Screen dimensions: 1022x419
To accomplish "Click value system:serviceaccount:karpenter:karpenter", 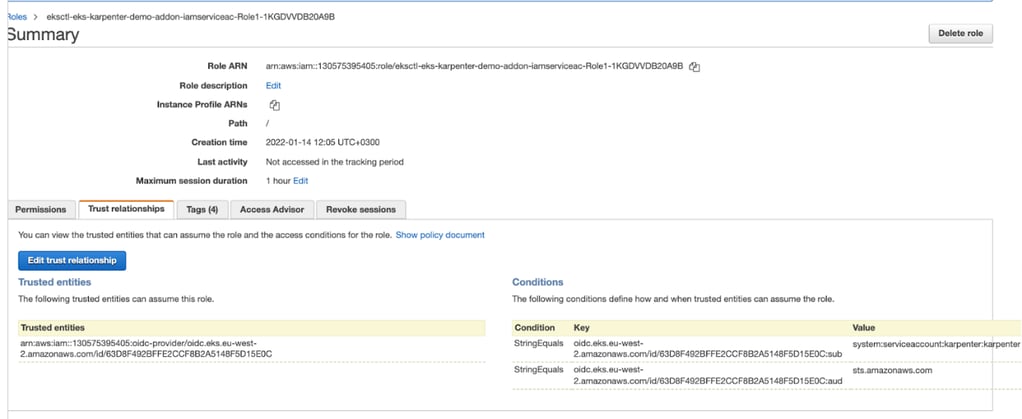I will (936, 343).
